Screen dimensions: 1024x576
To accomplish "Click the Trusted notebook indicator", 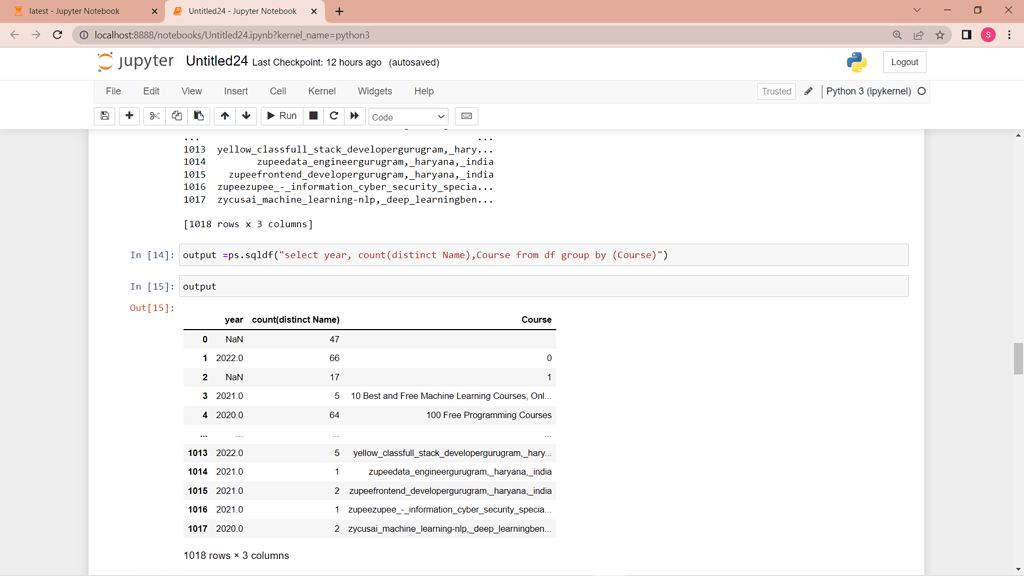I will (776, 91).
